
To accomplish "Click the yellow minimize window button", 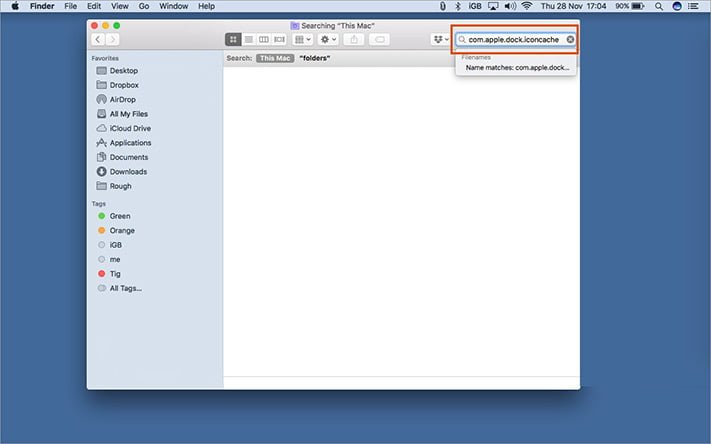I will [x=105, y=26].
